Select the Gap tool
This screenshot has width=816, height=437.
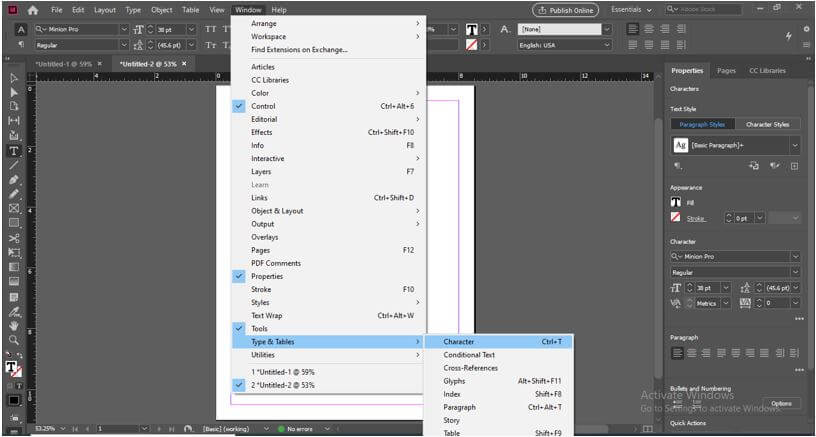[14, 121]
